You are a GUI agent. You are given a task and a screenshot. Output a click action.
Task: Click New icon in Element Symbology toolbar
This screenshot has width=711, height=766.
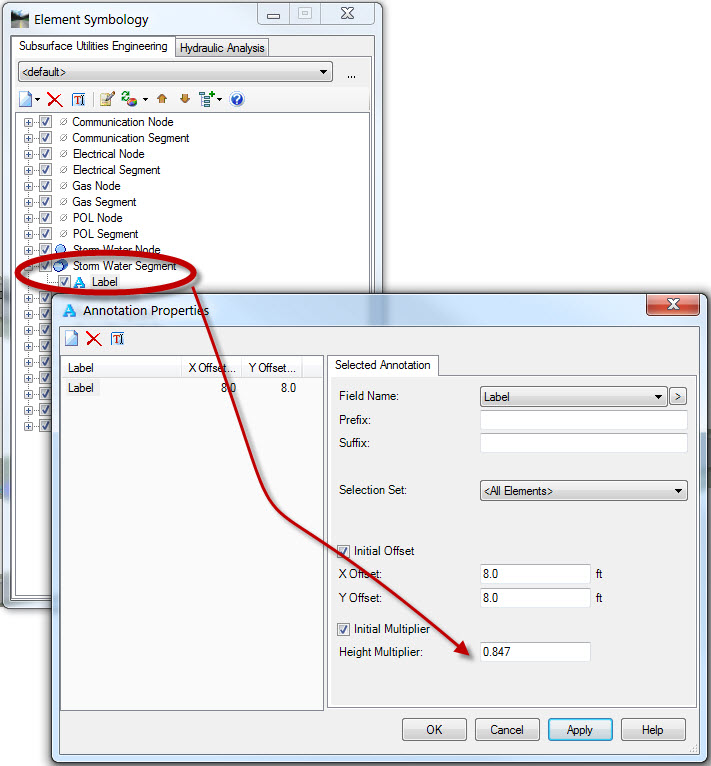pyautogui.click(x=25, y=99)
